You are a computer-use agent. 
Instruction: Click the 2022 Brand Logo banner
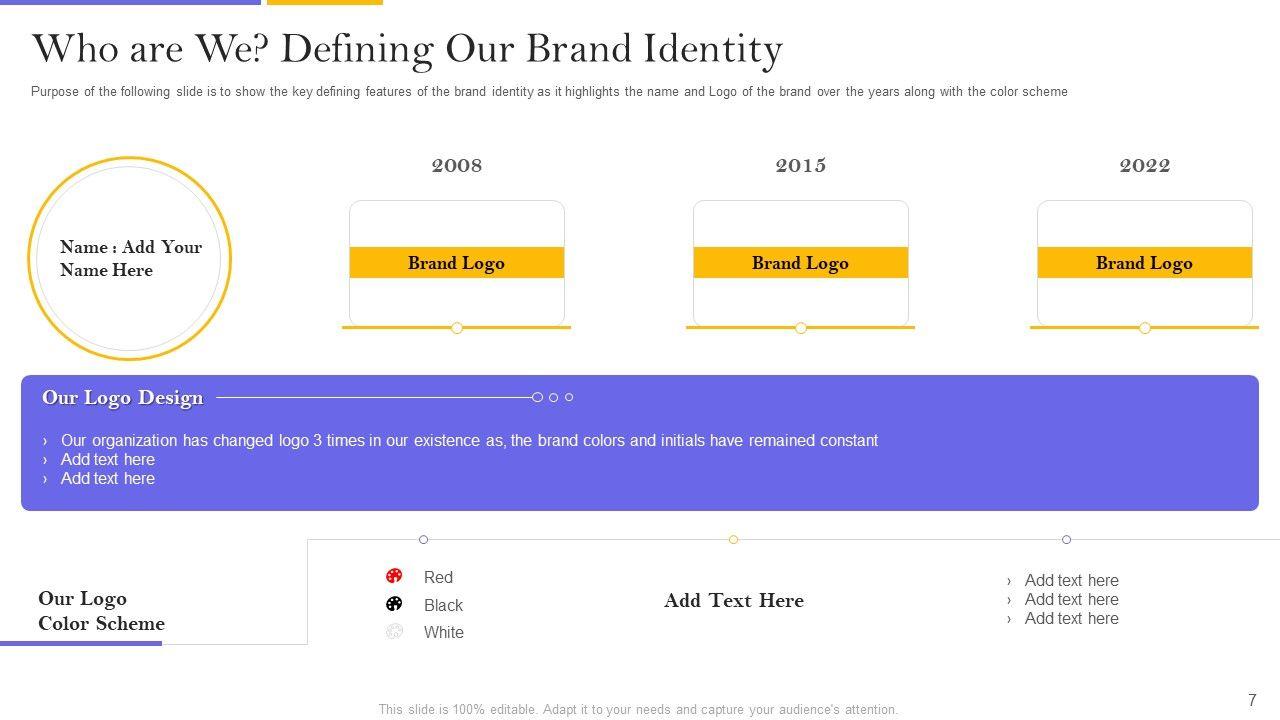[1144, 263]
